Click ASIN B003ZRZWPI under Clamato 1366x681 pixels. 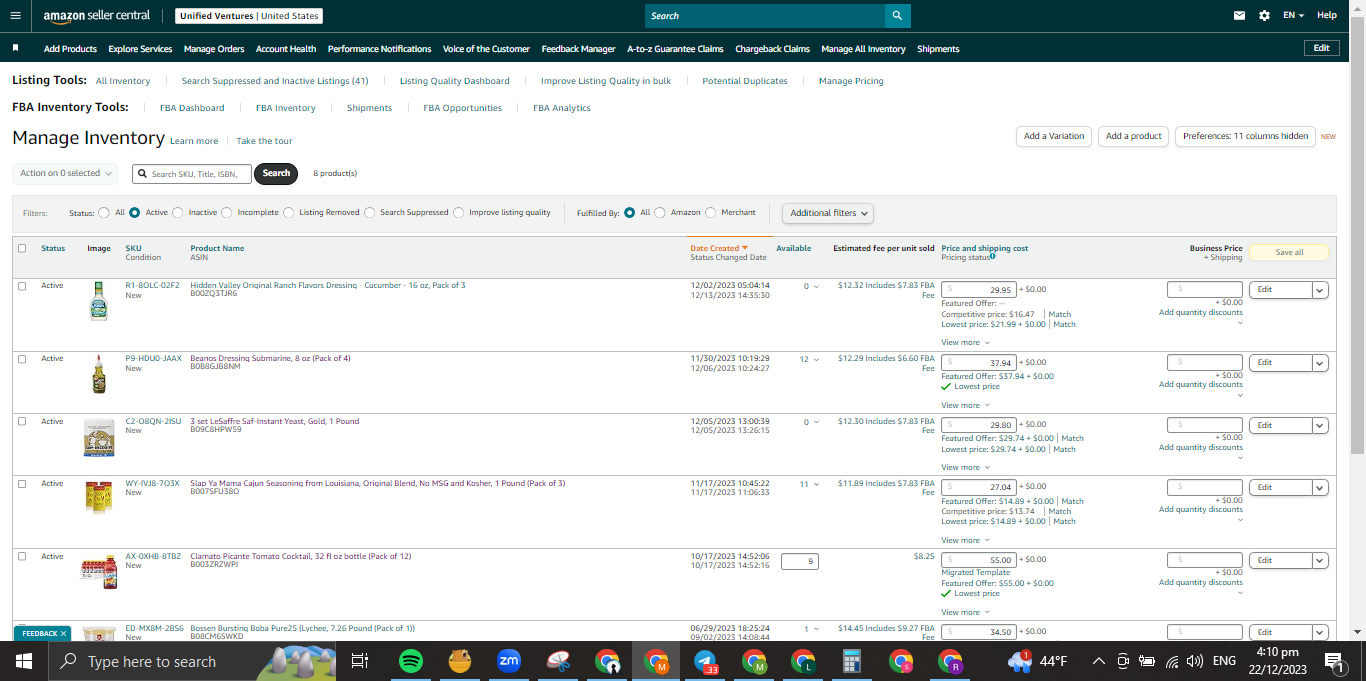pyautogui.click(x=214, y=565)
